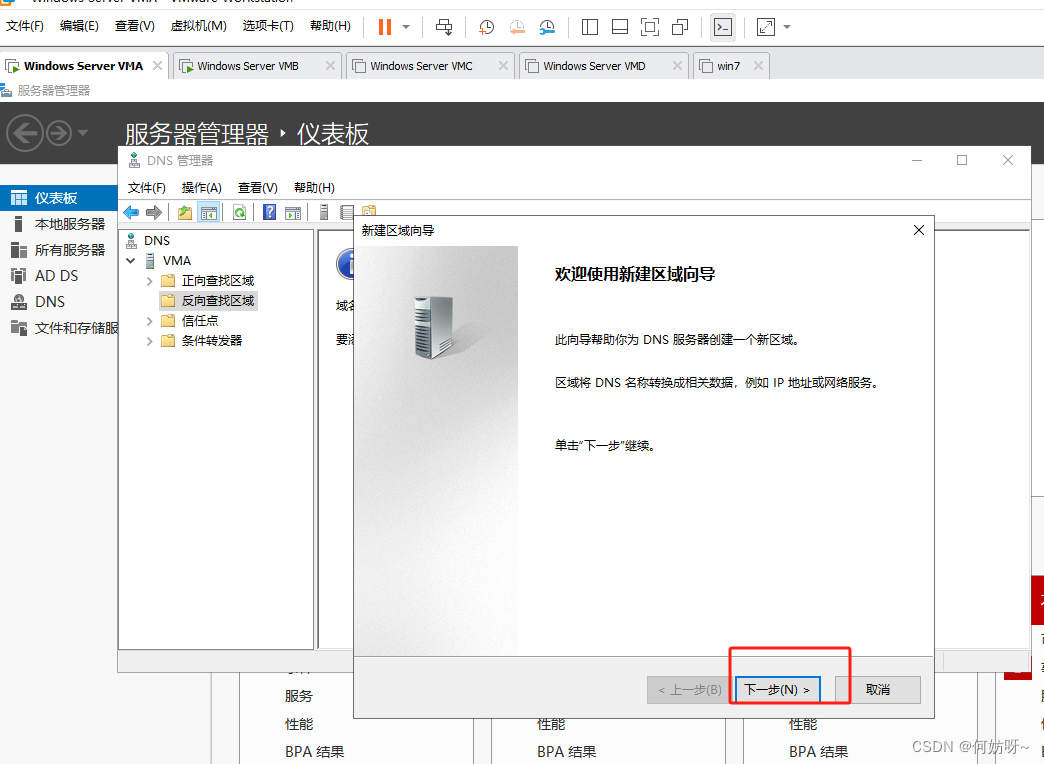The height and width of the screenshot is (764, 1044).
Task: Expand the 正向查找区域 tree node
Action: pyautogui.click(x=149, y=281)
